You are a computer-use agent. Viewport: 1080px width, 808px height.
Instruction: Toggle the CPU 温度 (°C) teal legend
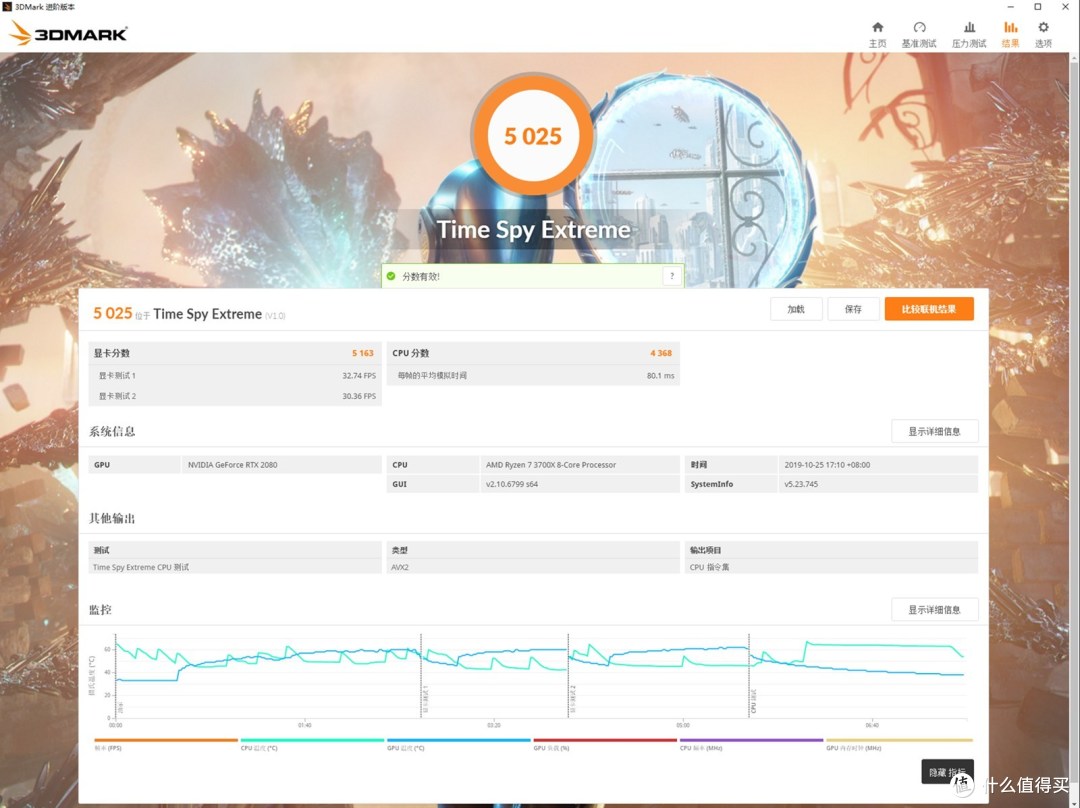(x=312, y=745)
